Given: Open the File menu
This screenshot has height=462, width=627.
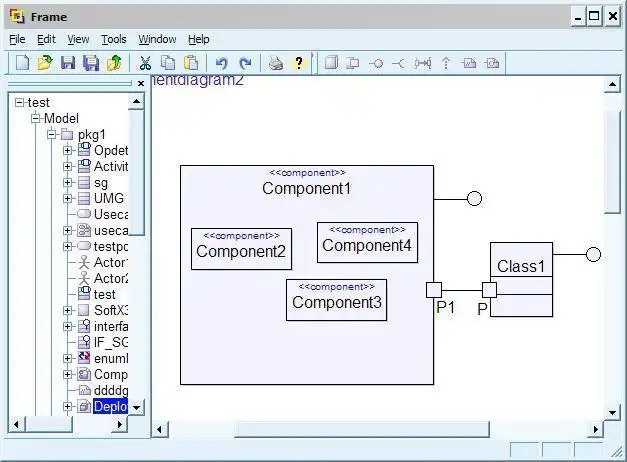Looking at the screenshot, I should point(17,39).
